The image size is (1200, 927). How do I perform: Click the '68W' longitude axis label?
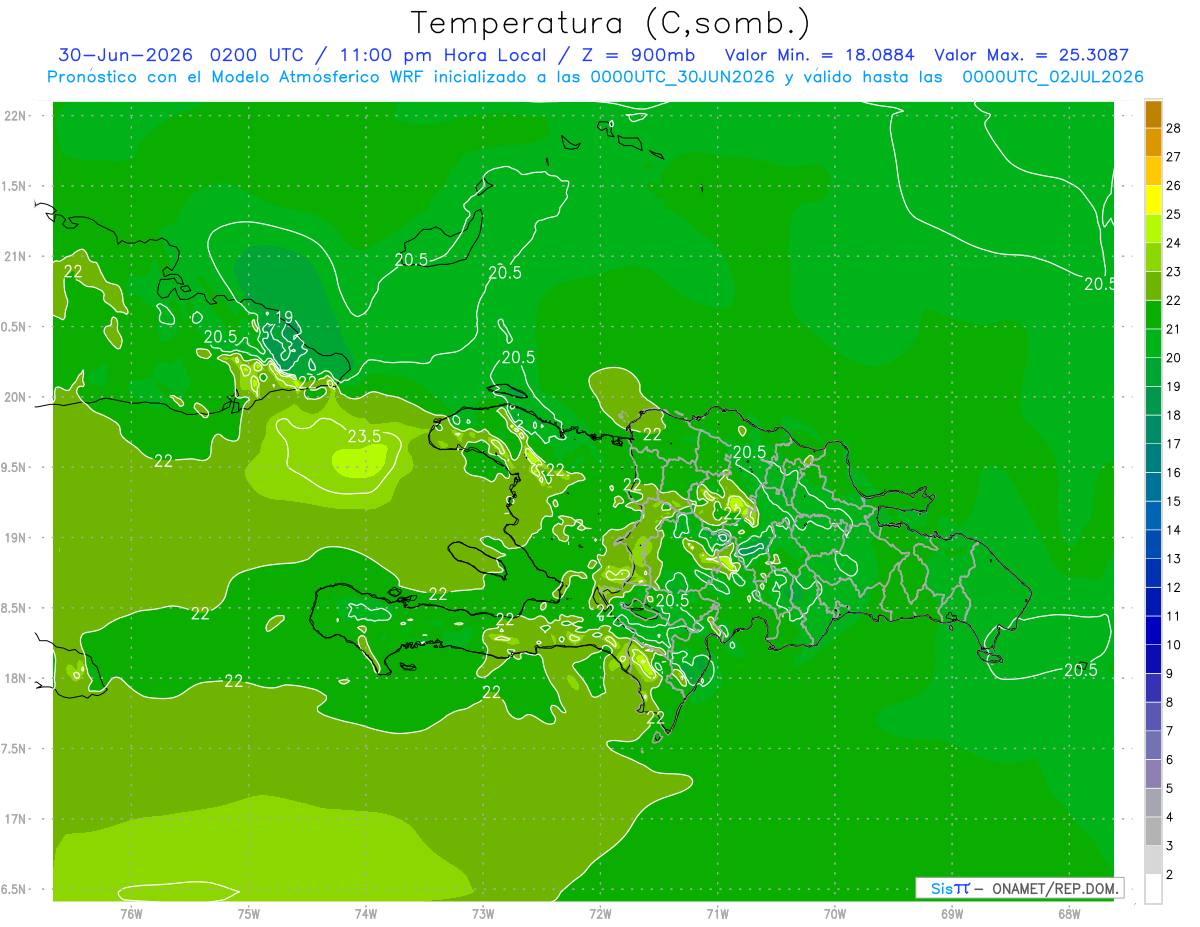click(1069, 913)
